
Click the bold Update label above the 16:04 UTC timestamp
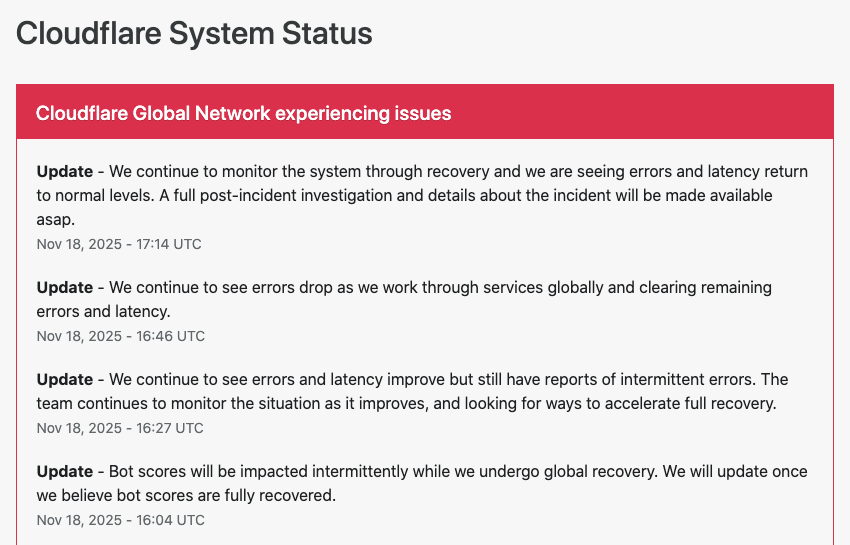65,471
